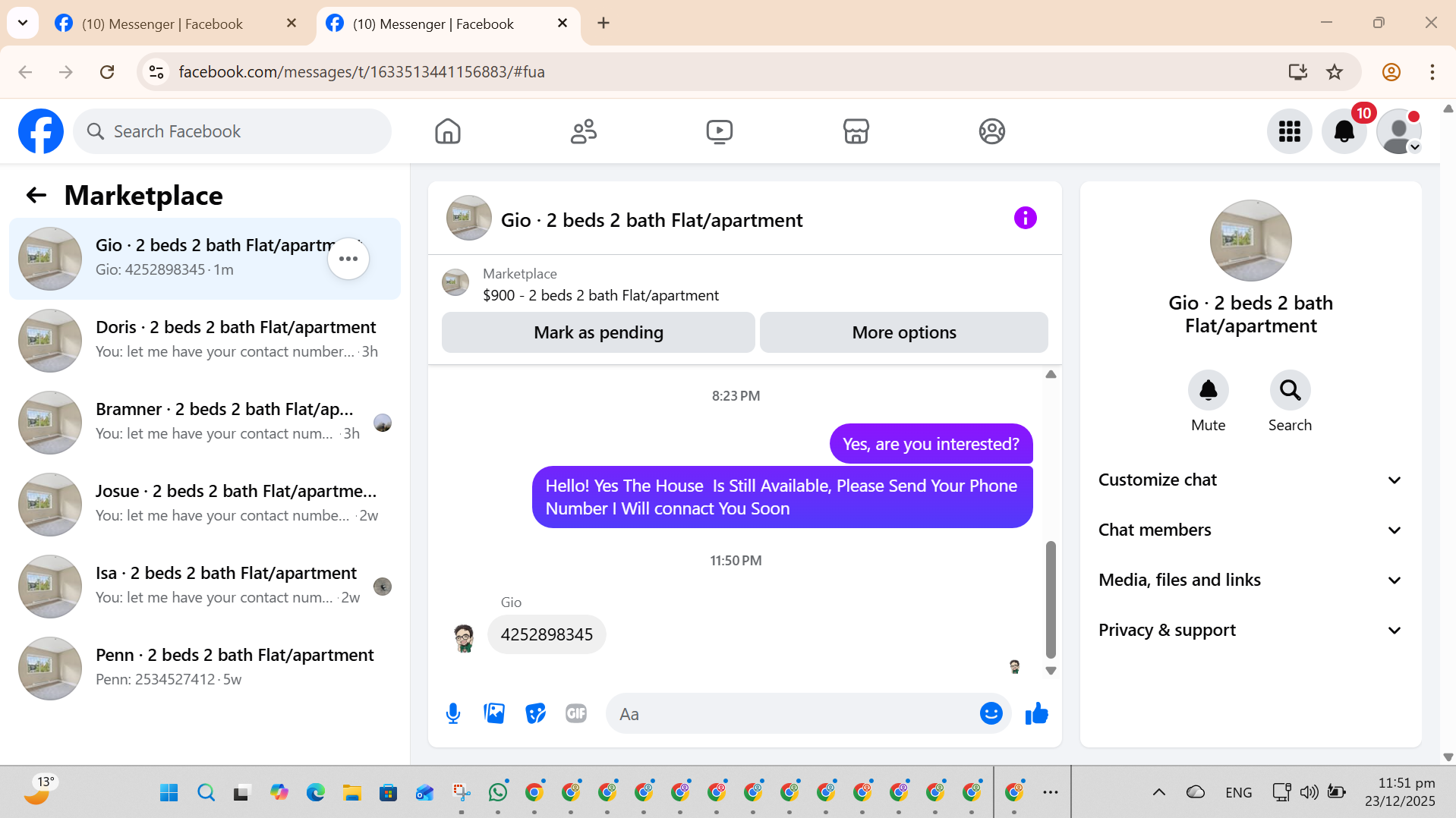Click the chat scrollbar thumb
Image resolution: width=1456 pixels, height=818 pixels.
pos(1051,599)
